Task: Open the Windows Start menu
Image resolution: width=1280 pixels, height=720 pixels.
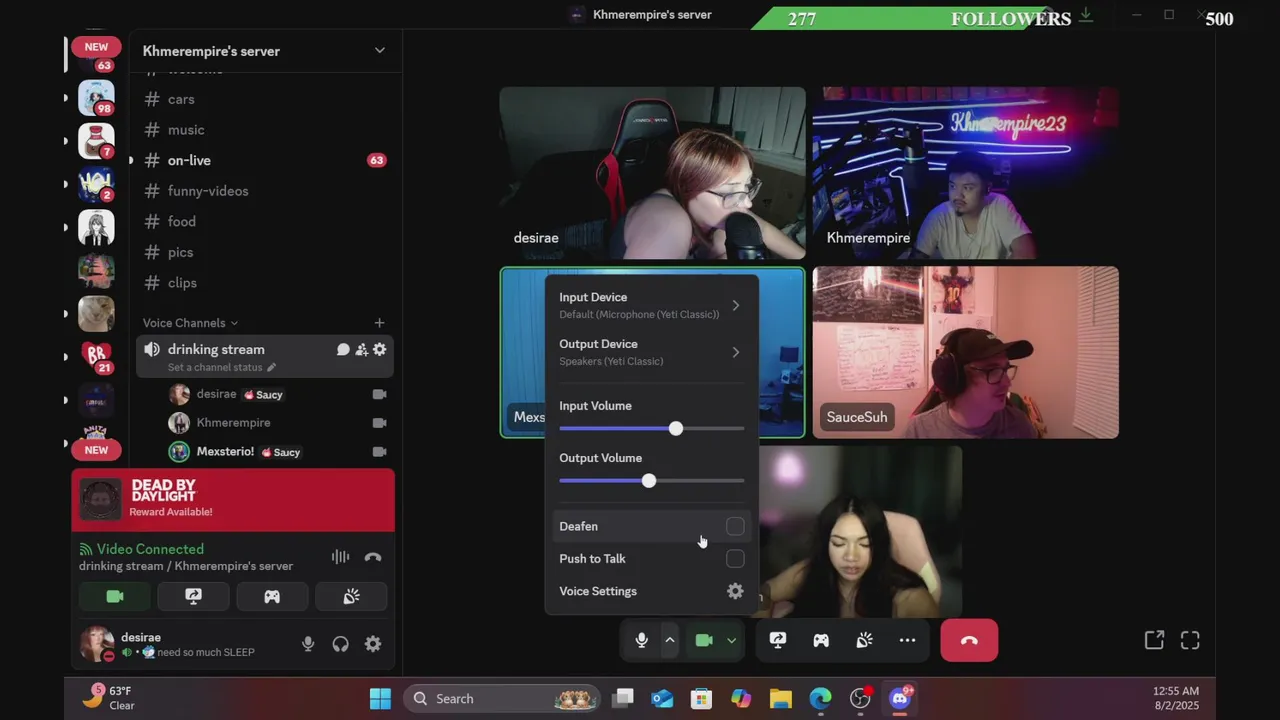Action: (x=380, y=699)
